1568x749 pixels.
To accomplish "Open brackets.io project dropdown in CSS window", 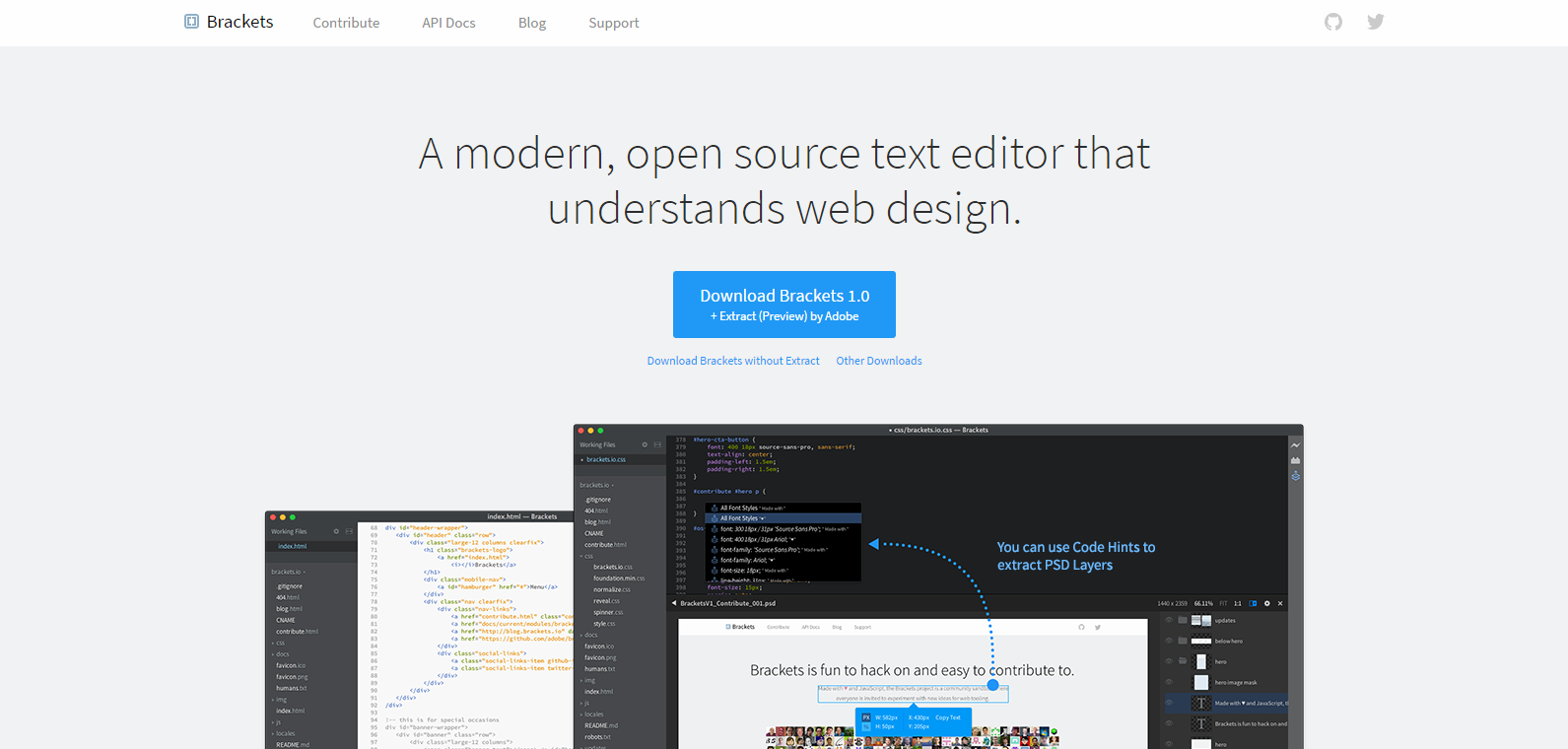I will pyautogui.click(x=597, y=485).
